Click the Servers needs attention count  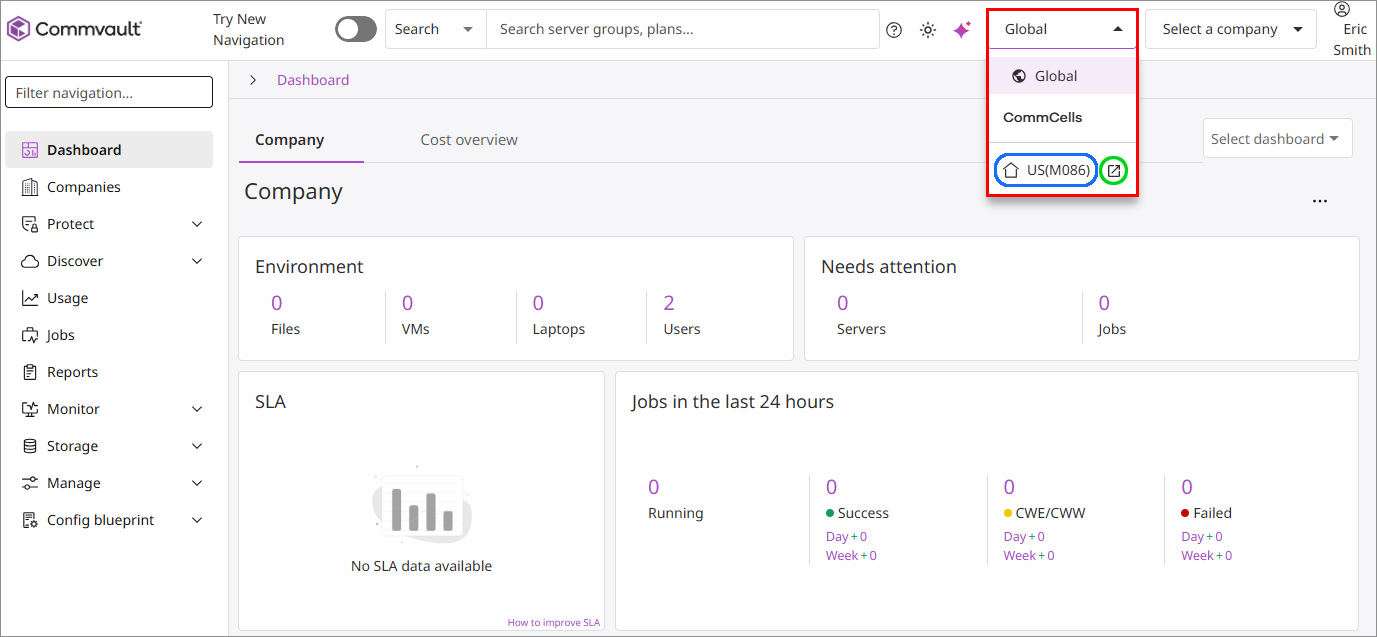click(843, 303)
